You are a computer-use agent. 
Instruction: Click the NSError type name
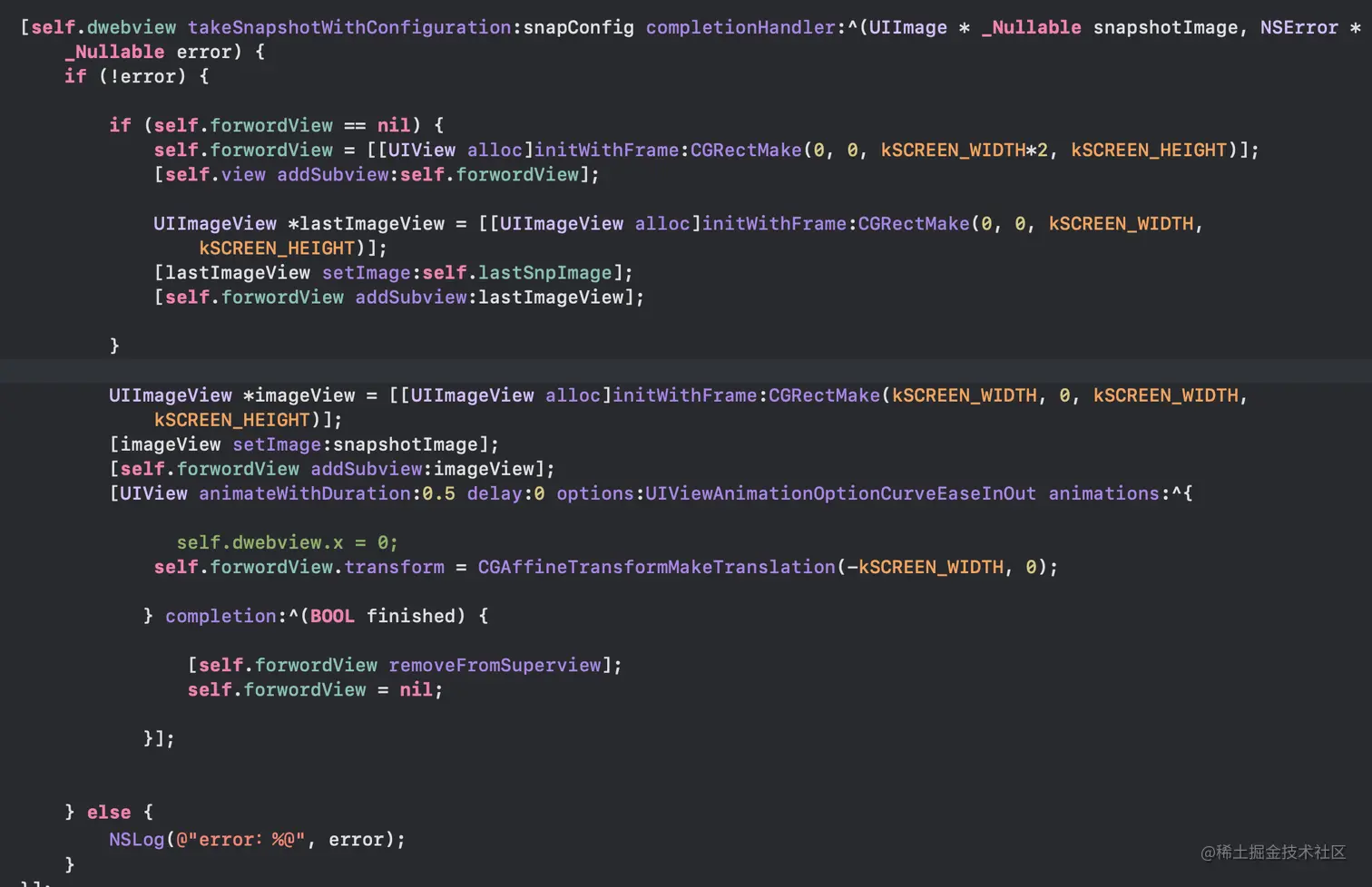click(x=1298, y=27)
